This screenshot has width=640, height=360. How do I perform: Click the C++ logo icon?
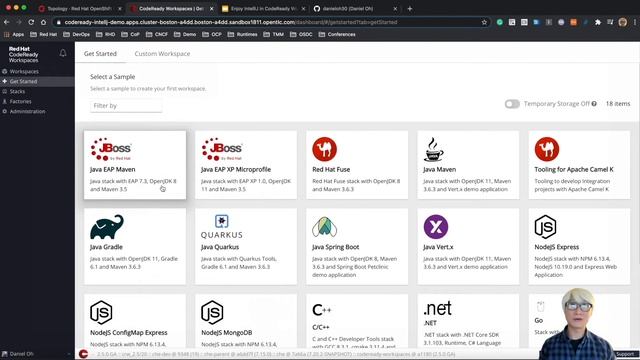(322, 310)
